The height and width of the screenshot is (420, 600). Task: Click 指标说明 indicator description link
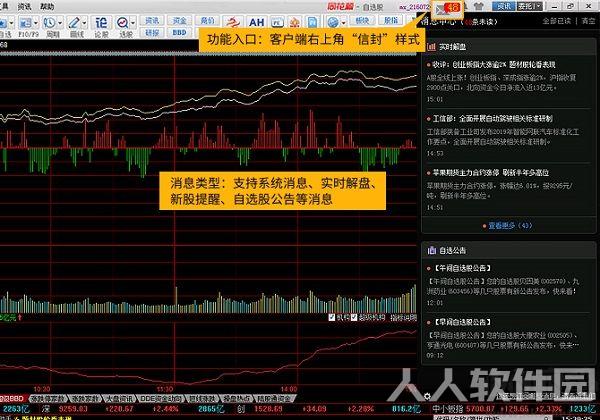(x=403, y=317)
